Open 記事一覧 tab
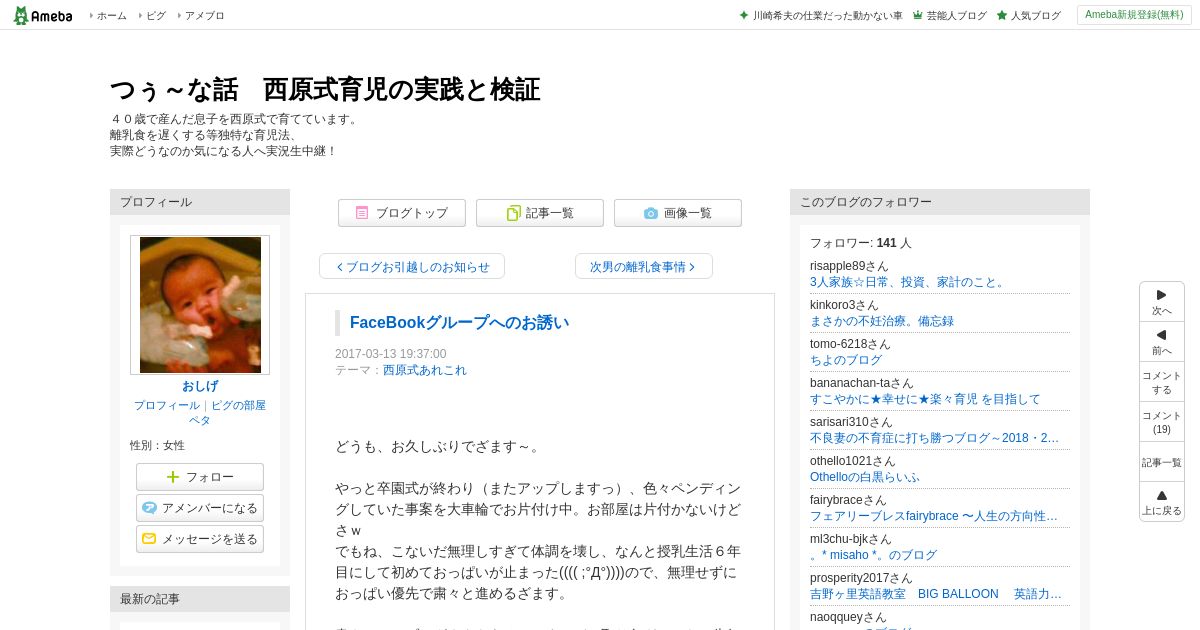Viewport: 1200px width, 630px height. [x=540, y=213]
